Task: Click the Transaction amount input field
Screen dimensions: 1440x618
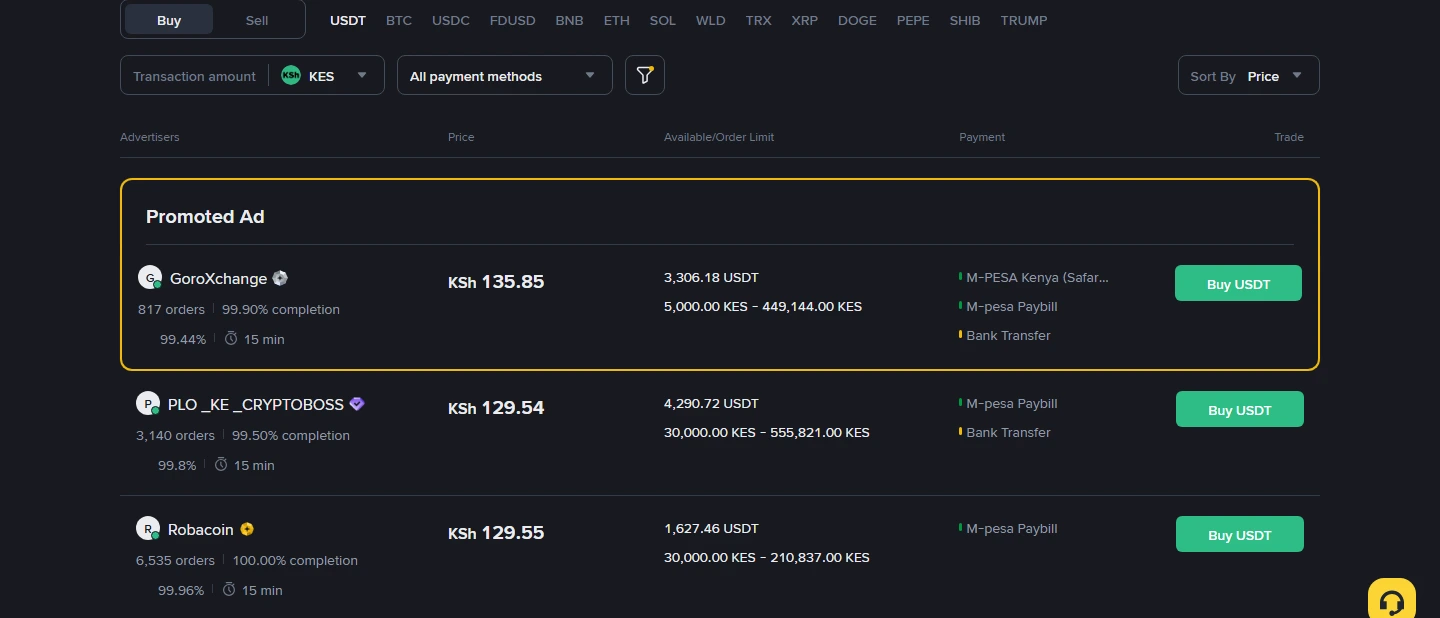Action: click(x=194, y=75)
